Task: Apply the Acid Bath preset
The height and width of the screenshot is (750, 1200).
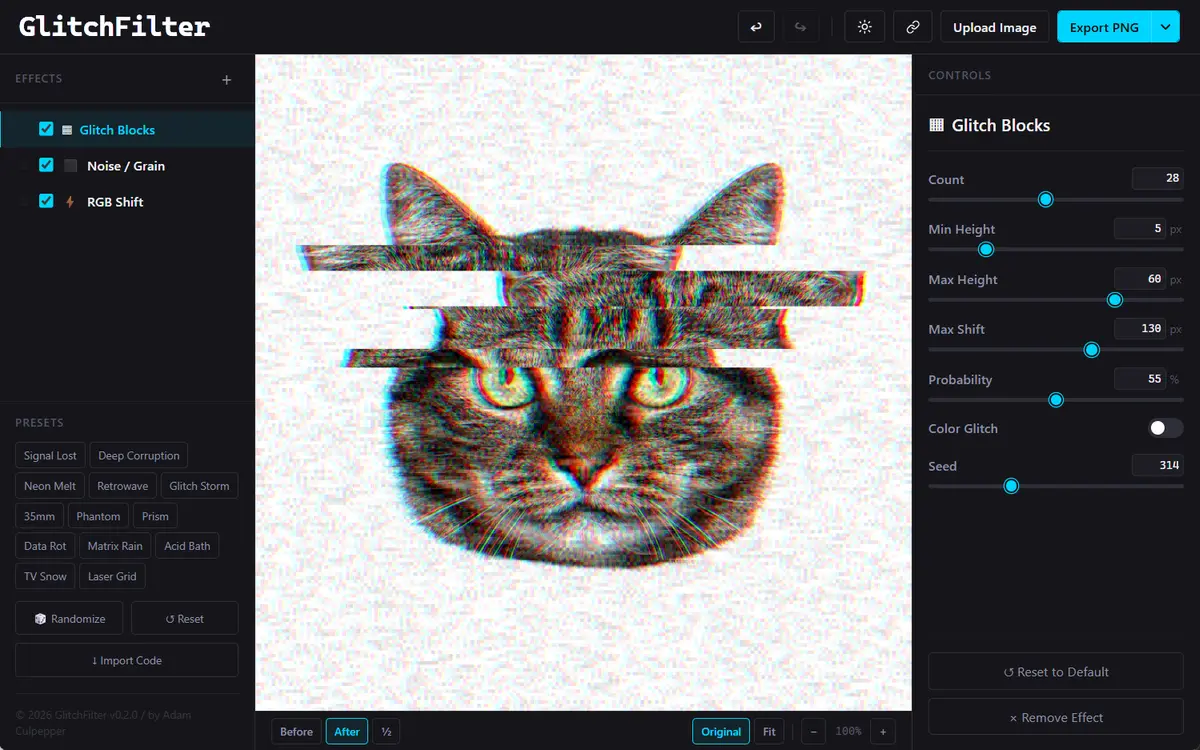Action: (x=187, y=547)
